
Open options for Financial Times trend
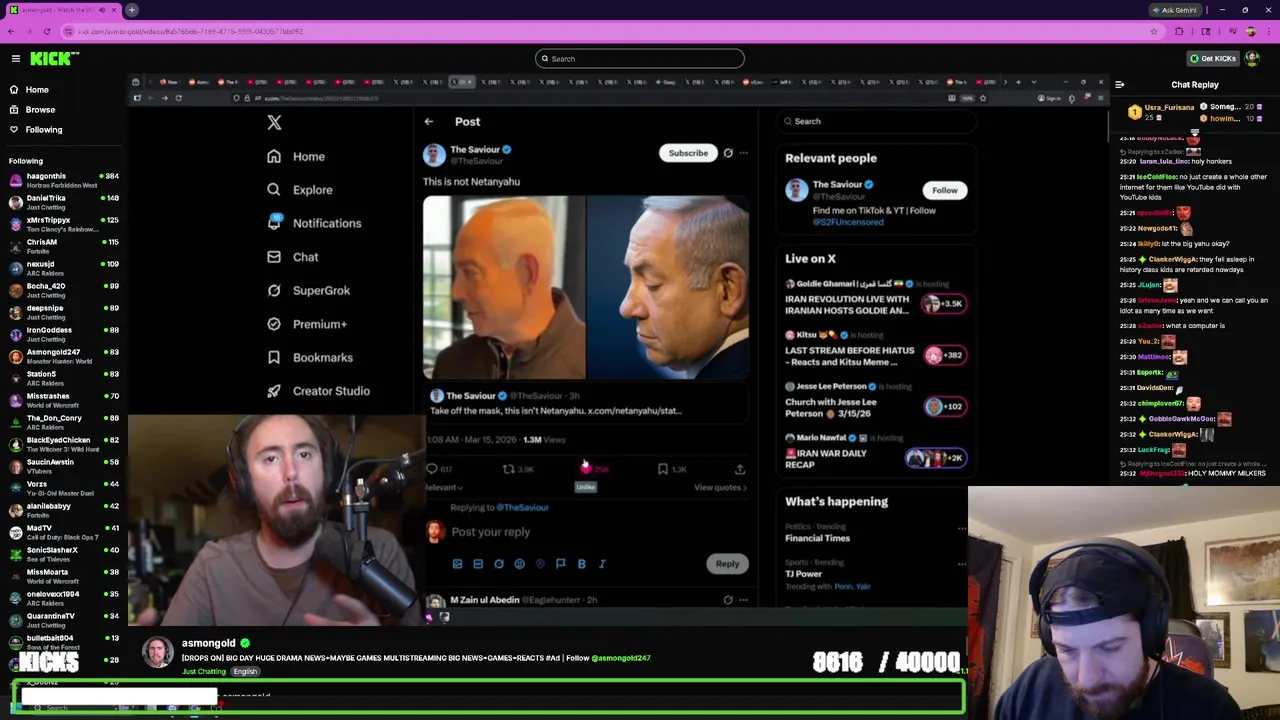click(x=962, y=528)
